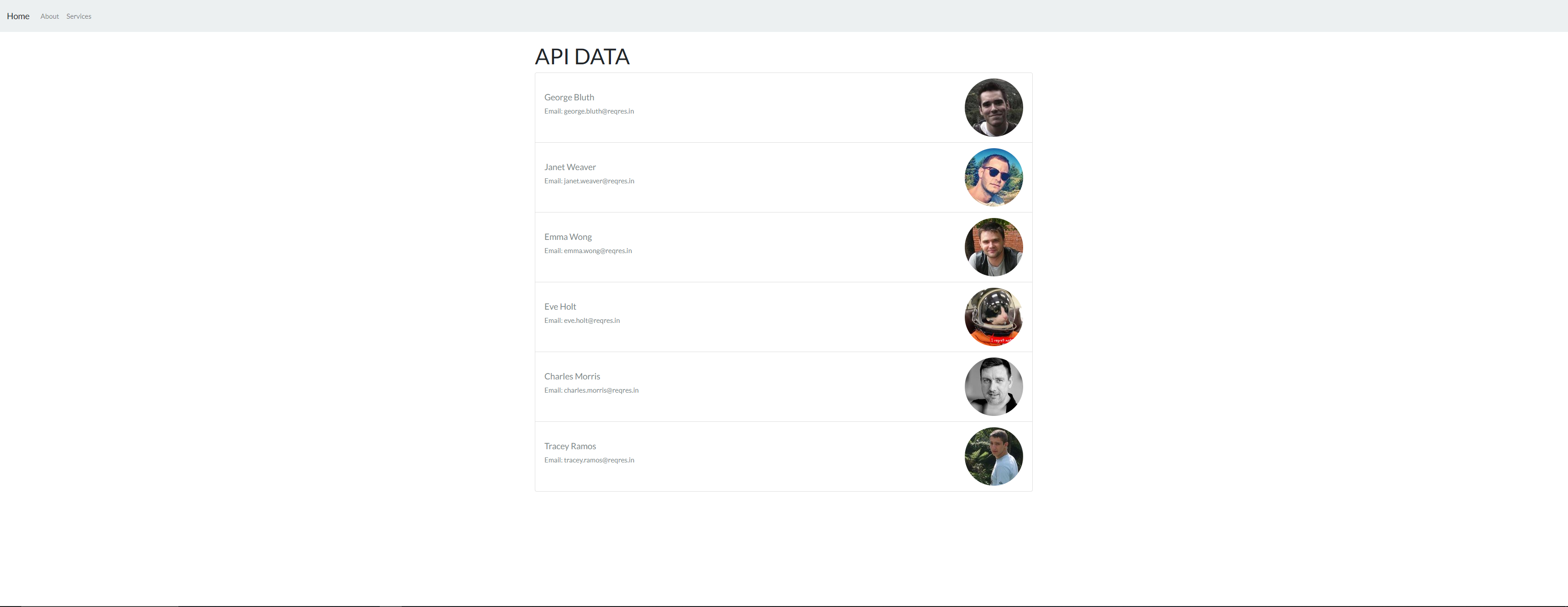Click Tracey Ramos's avatar photo
The width and height of the screenshot is (1568, 607).
tap(994, 457)
